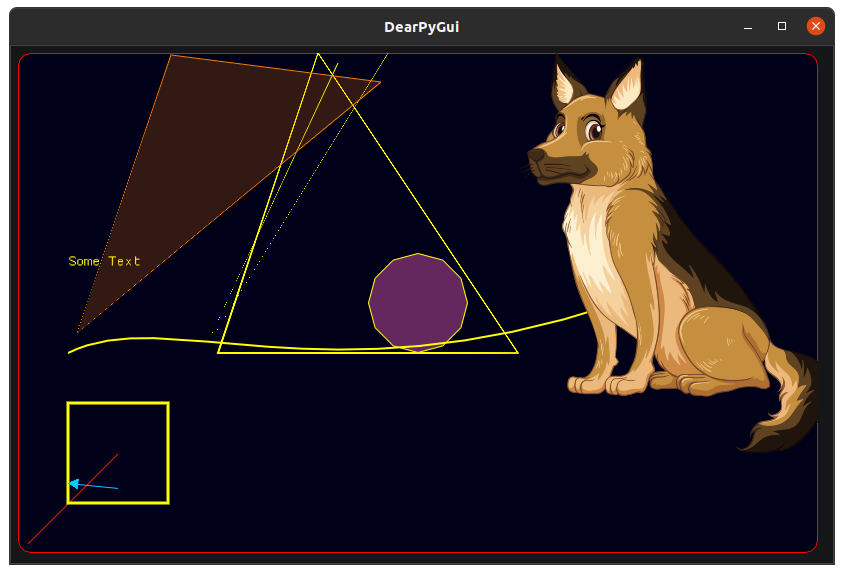Click the "Some Text" label

coord(104,261)
